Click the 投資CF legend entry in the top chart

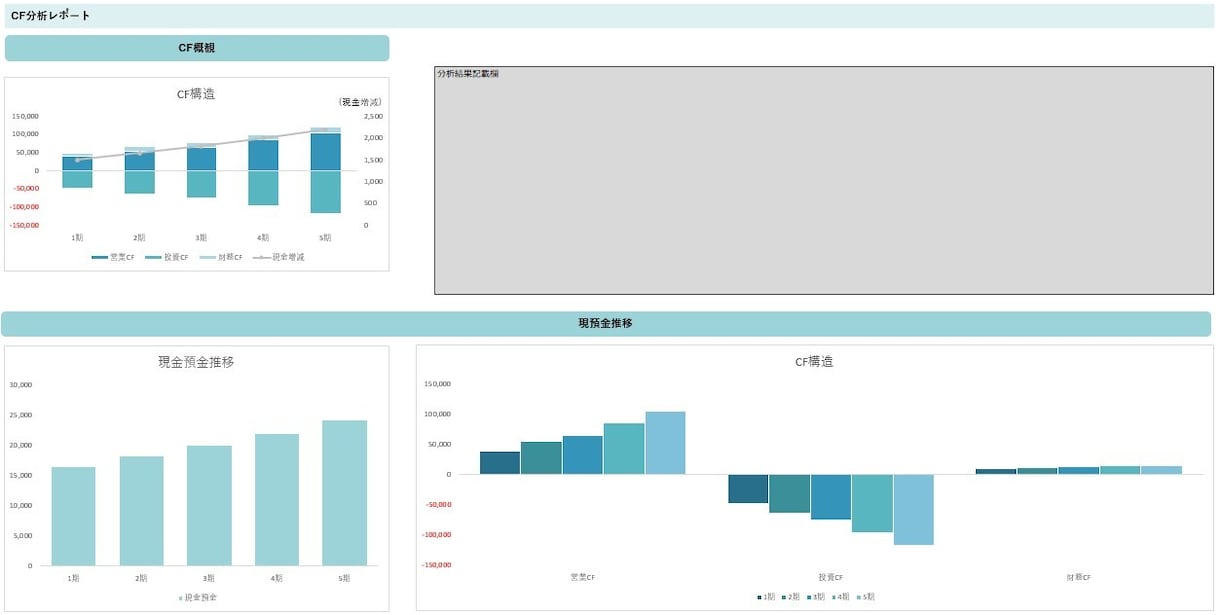(167, 257)
